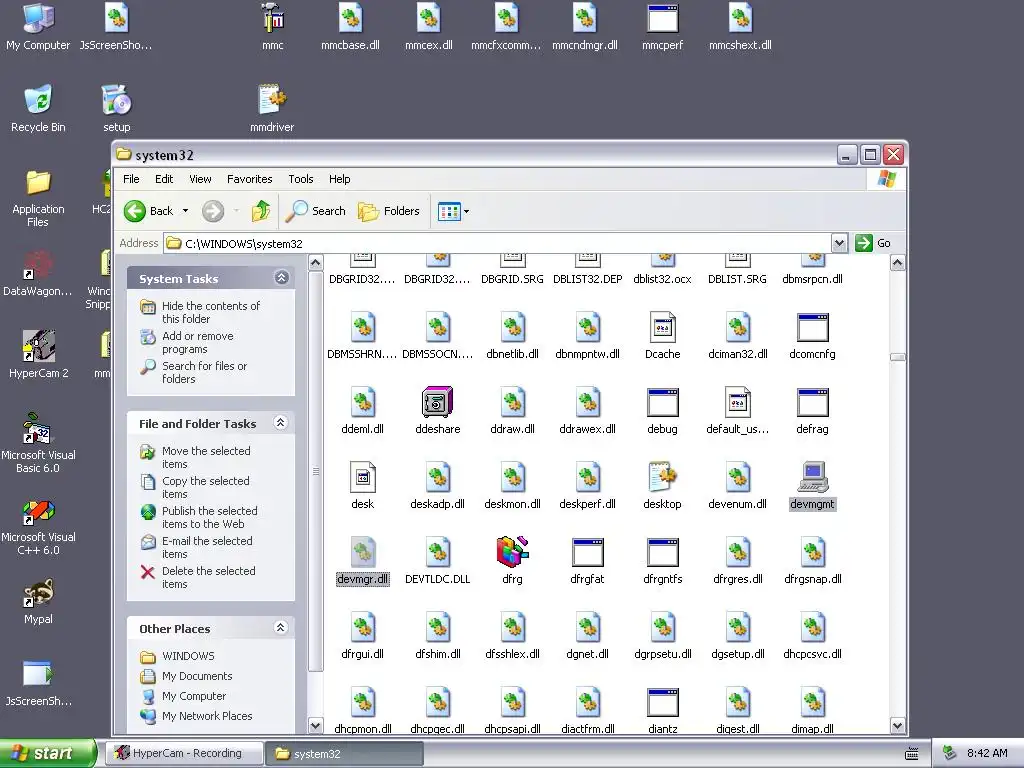
Task: Select the desk control panel file
Action: tap(362, 477)
